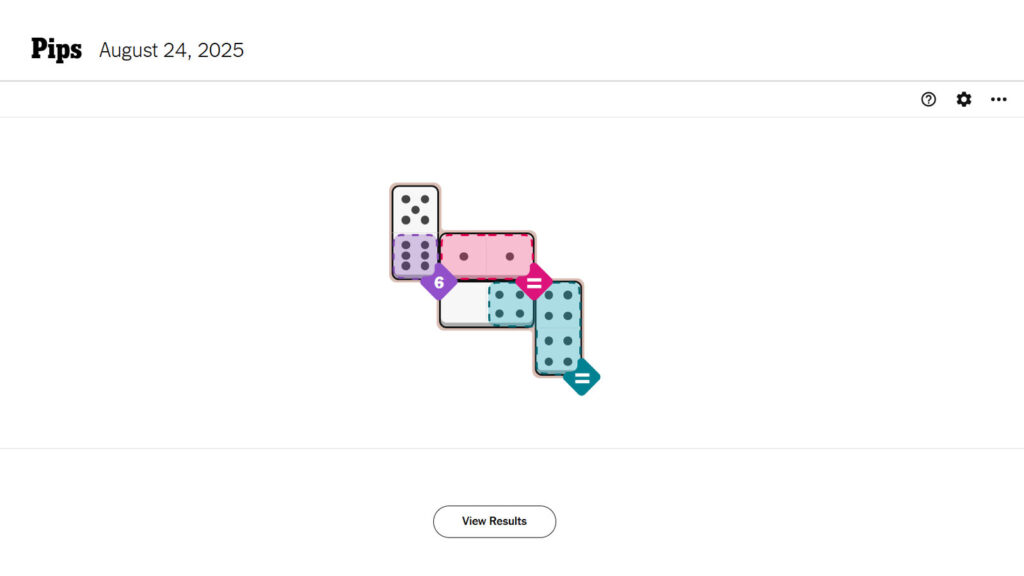Click the purple six-pip domino half

(414, 256)
